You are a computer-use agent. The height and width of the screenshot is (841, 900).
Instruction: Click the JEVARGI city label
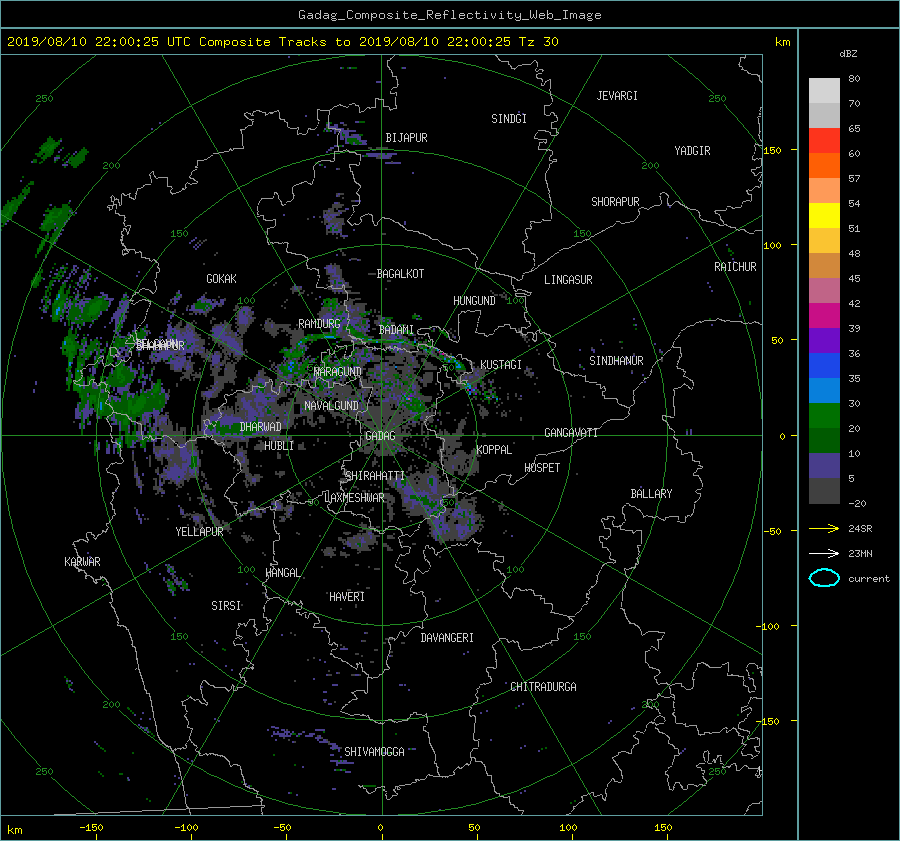(617, 96)
